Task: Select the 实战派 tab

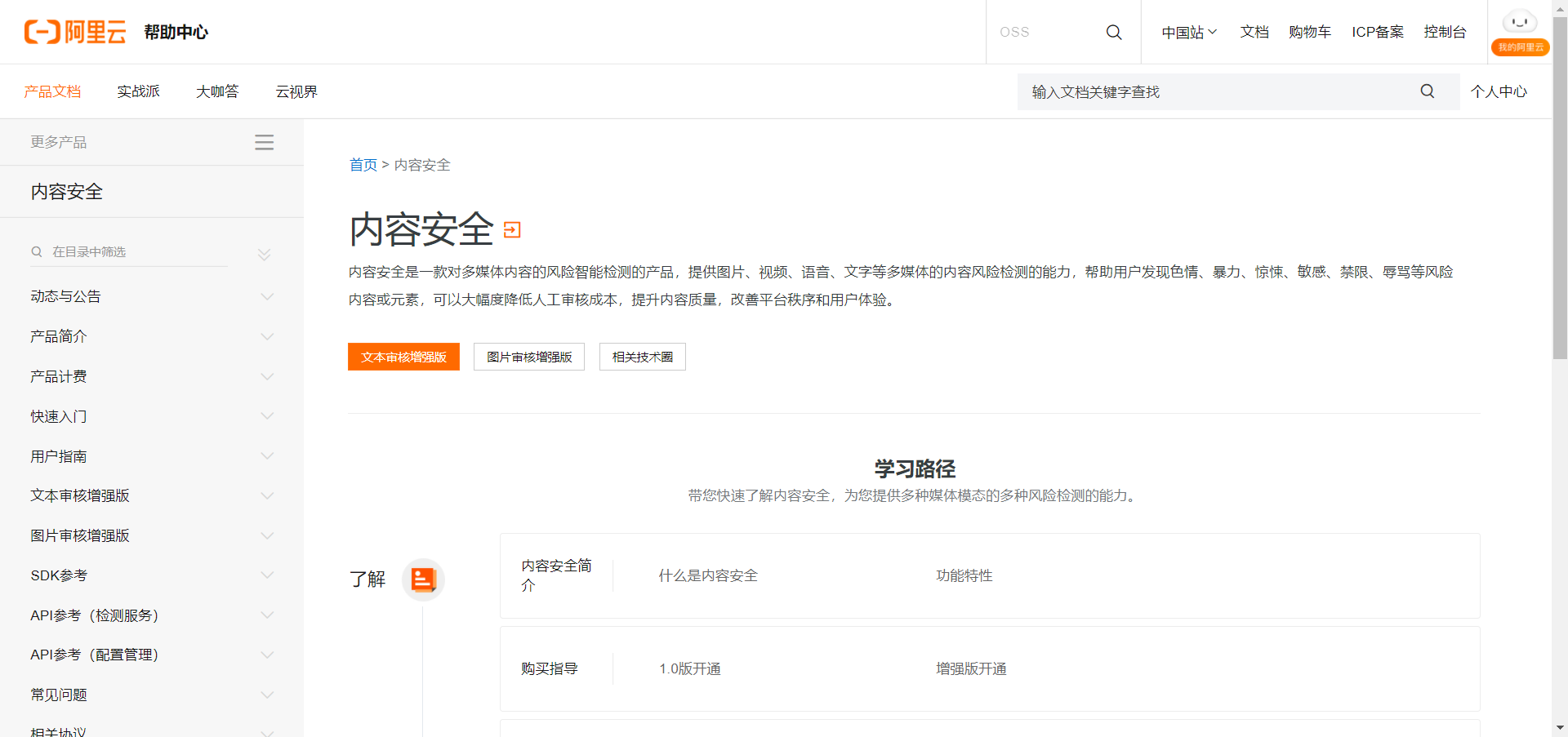Action: point(138,91)
